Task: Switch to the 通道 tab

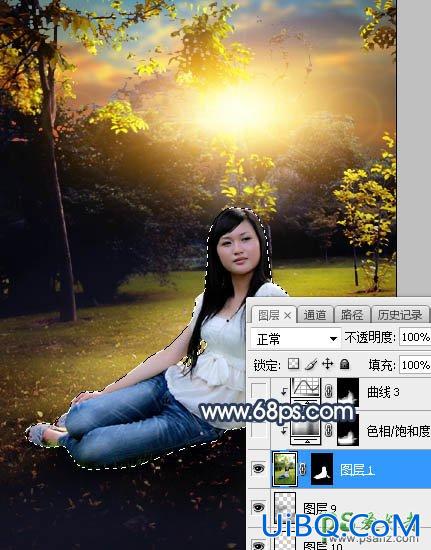Action: (314, 315)
